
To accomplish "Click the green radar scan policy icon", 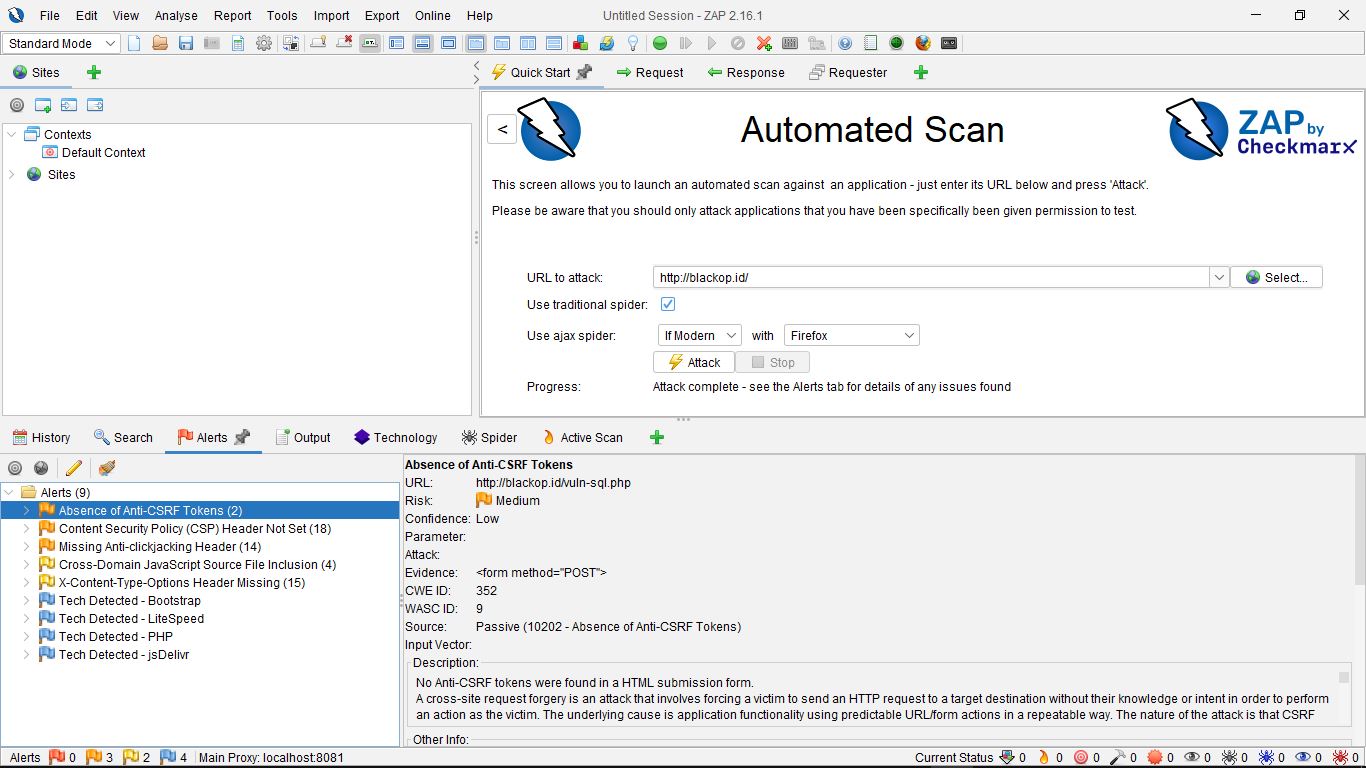I will point(897,43).
